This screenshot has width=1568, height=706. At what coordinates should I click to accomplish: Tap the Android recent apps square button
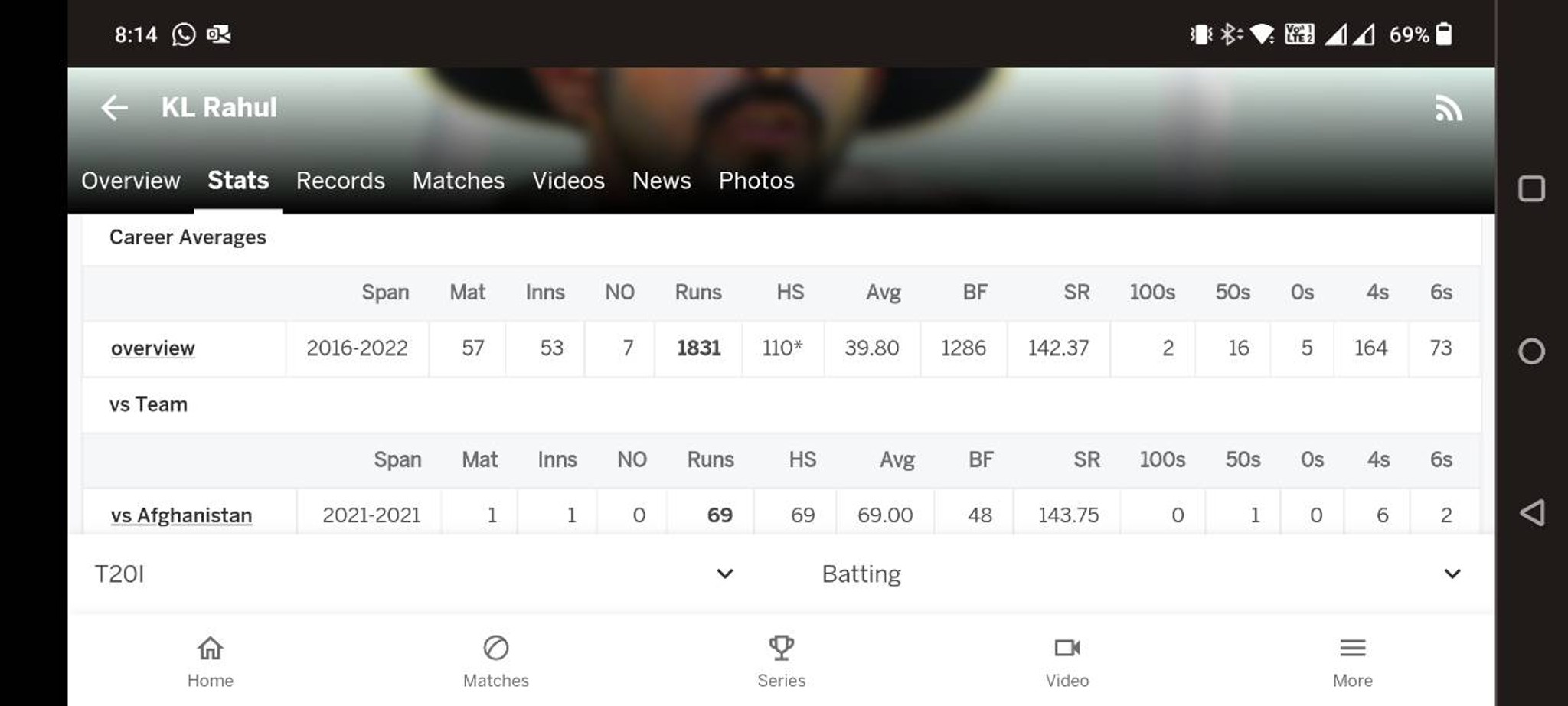click(x=1531, y=188)
